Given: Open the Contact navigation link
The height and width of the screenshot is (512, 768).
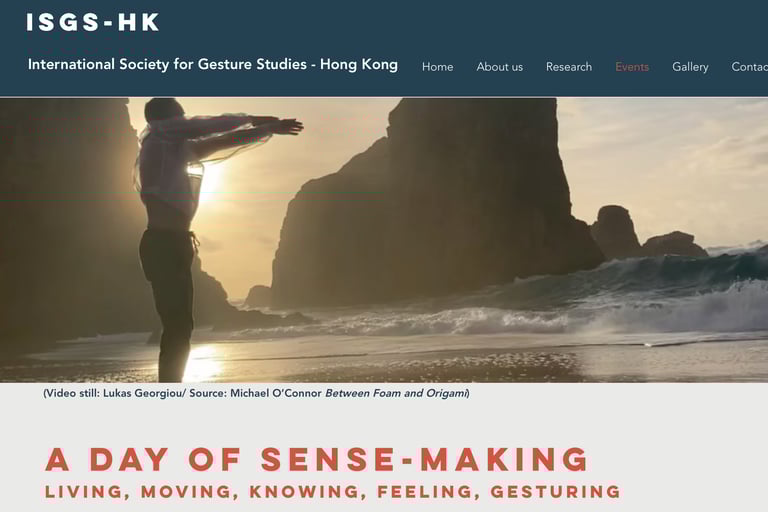Looking at the screenshot, I should tap(749, 67).
